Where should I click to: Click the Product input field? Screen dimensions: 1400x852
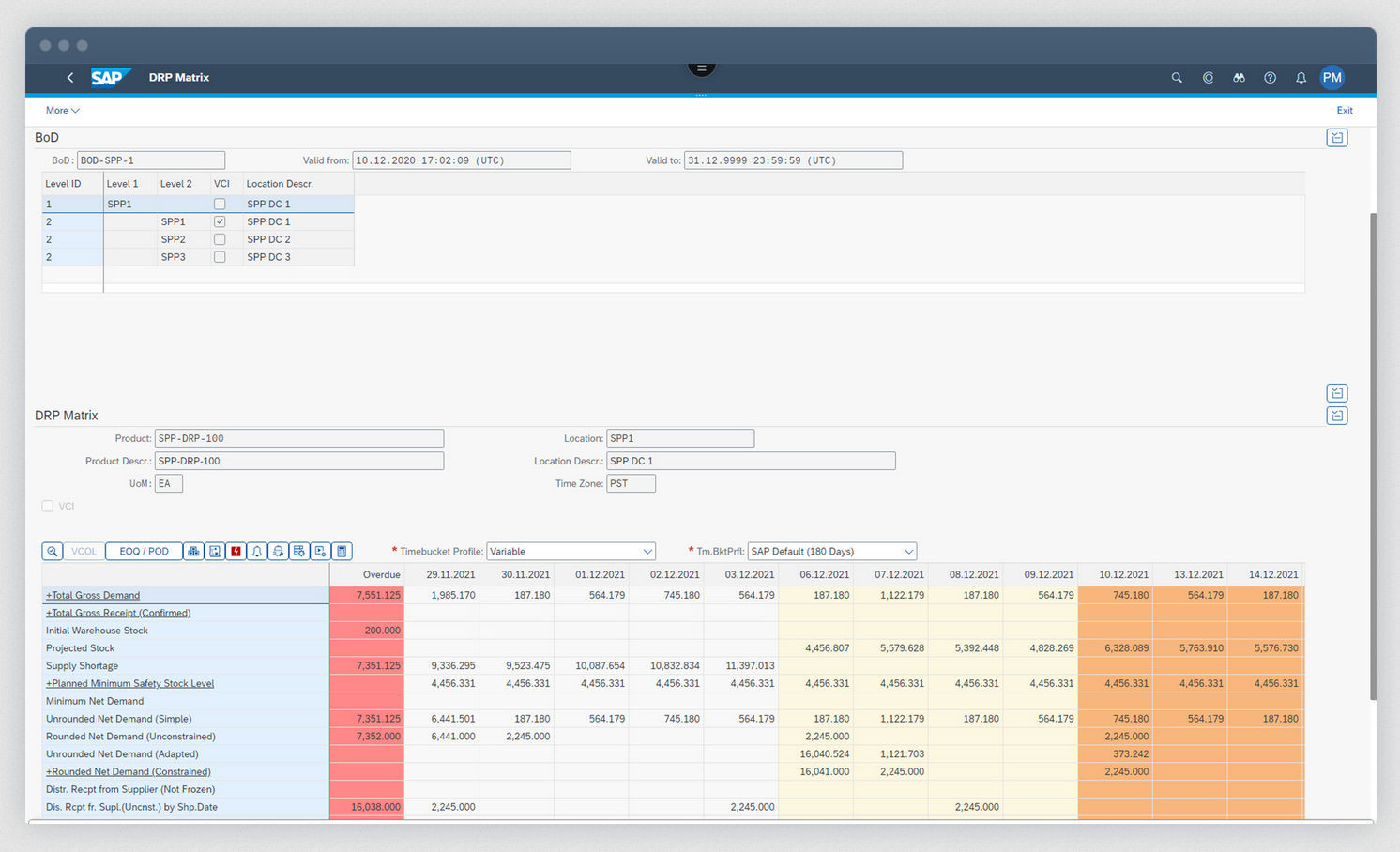[x=298, y=438]
